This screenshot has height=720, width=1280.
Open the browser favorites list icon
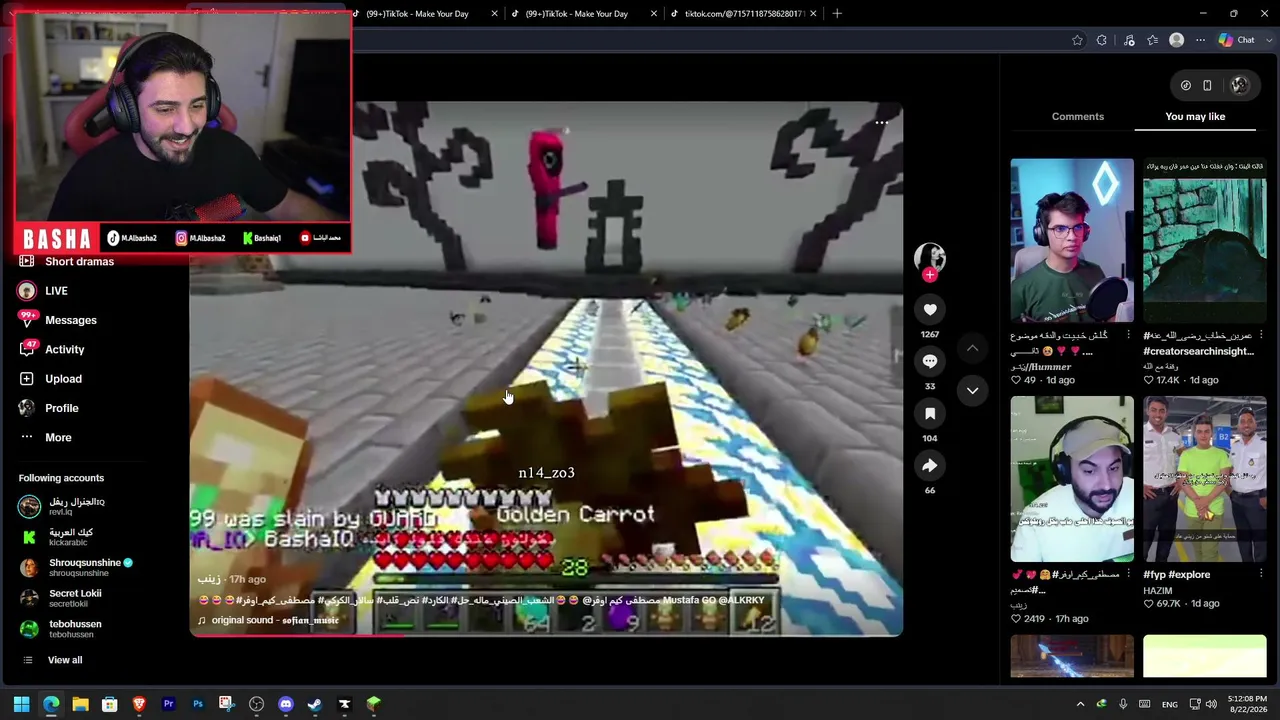tap(1153, 40)
